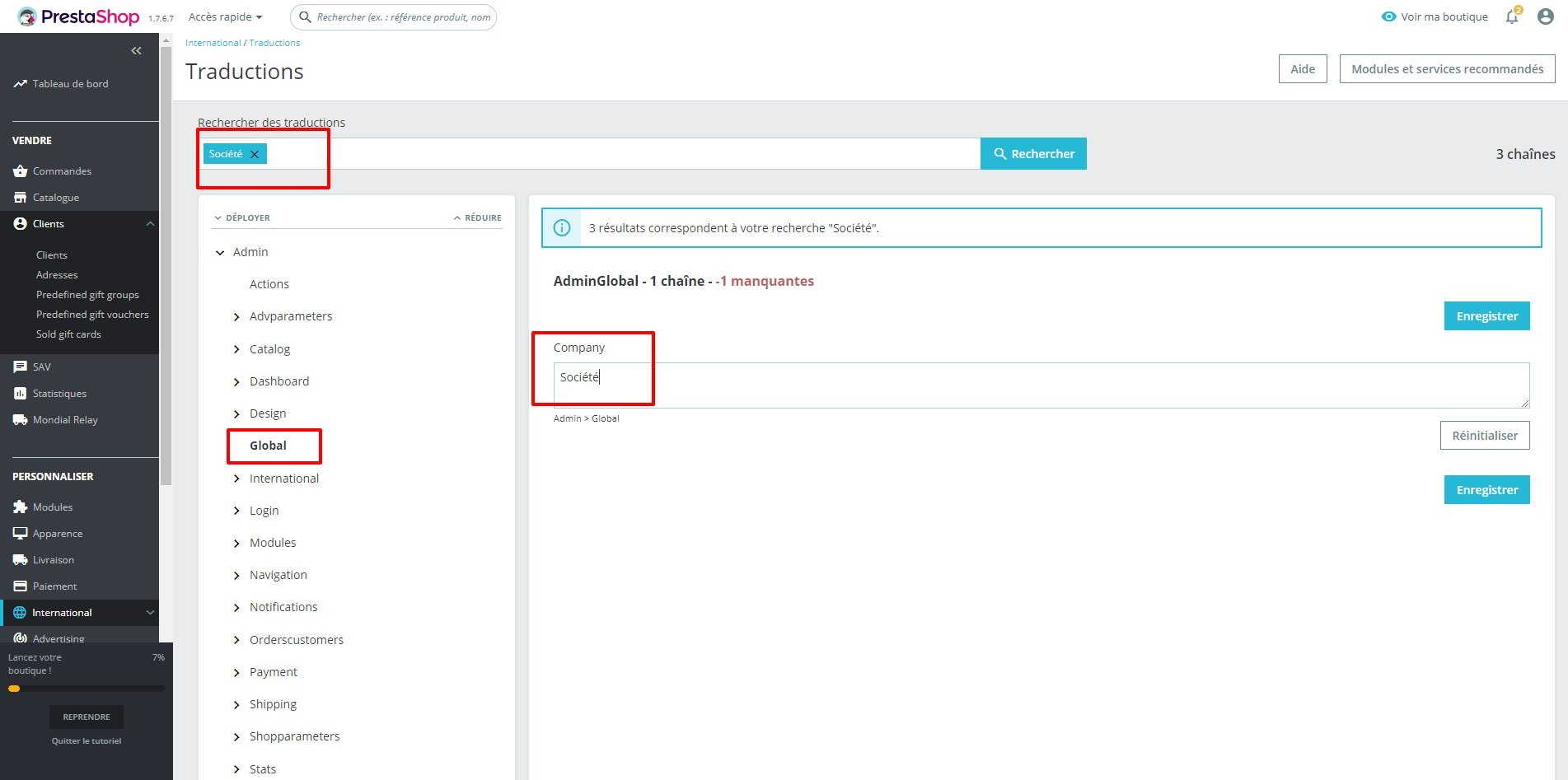Screen dimensions: 1568x780
Task: Select the Global tree item
Action: click(268, 446)
